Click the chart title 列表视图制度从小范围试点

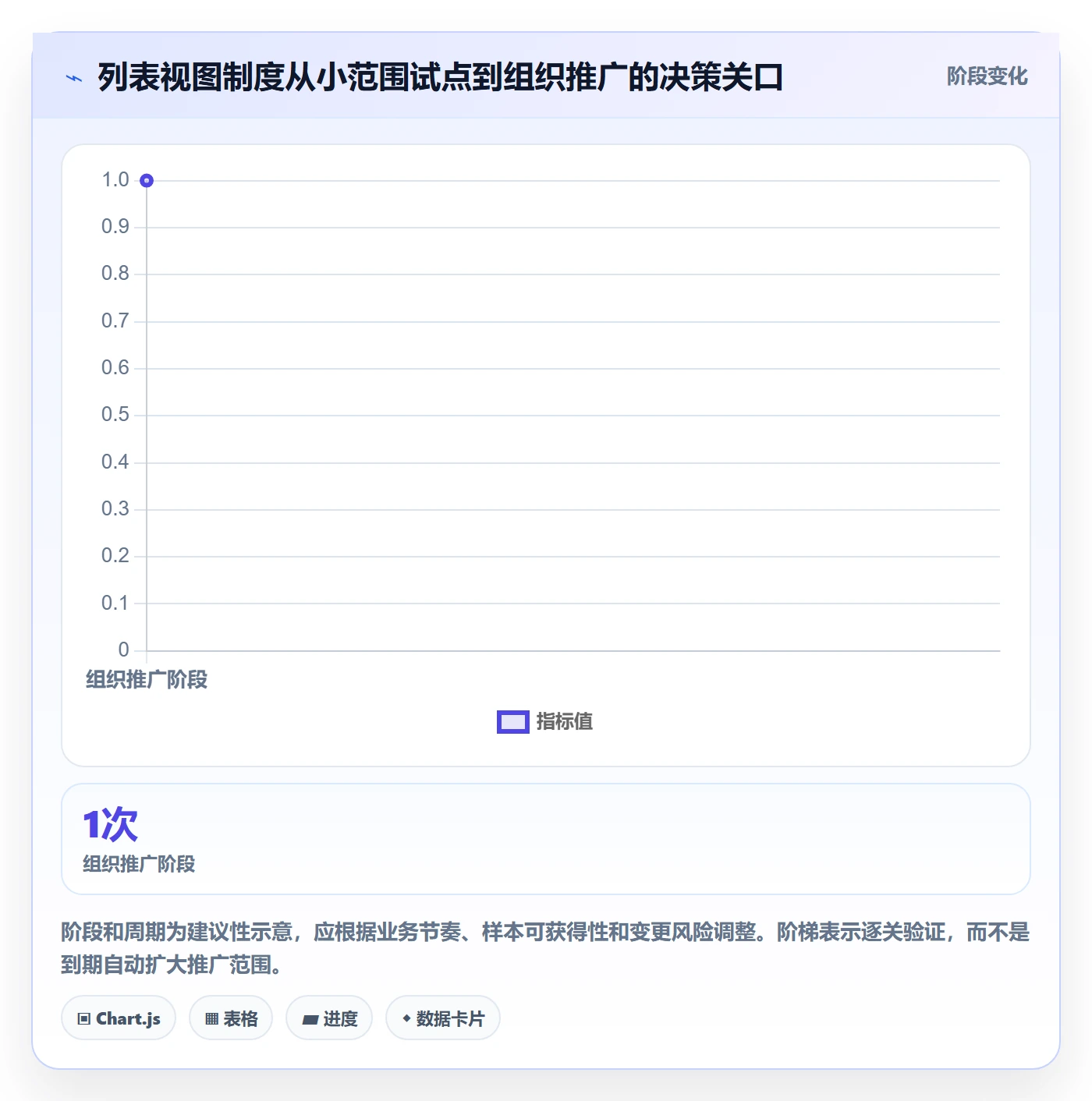440,77
